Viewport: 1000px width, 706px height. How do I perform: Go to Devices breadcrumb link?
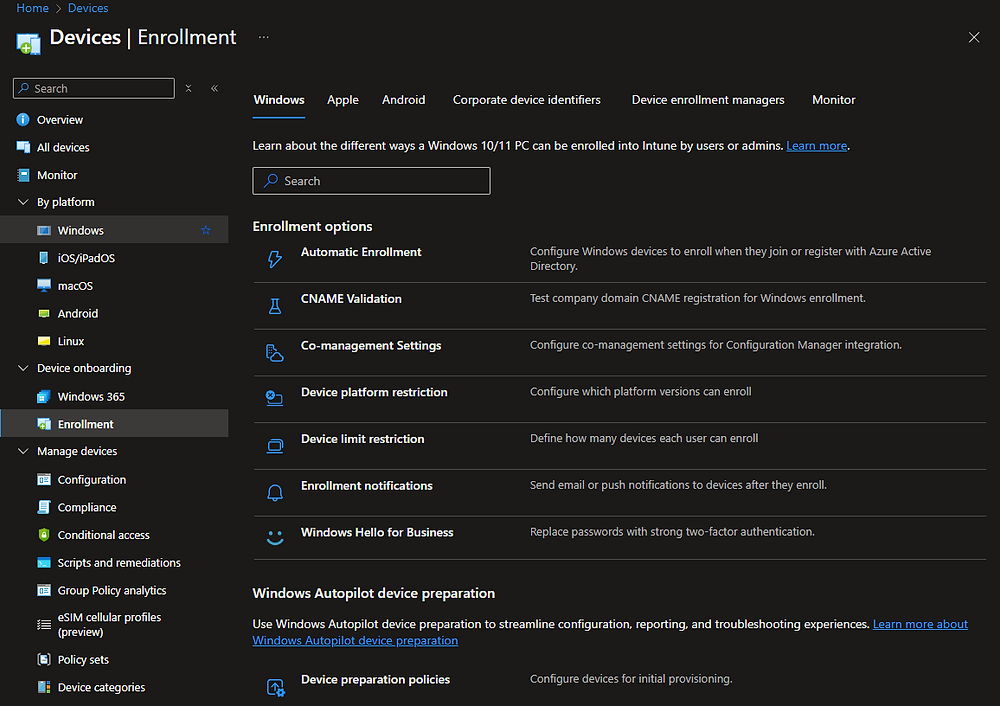[88, 8]
